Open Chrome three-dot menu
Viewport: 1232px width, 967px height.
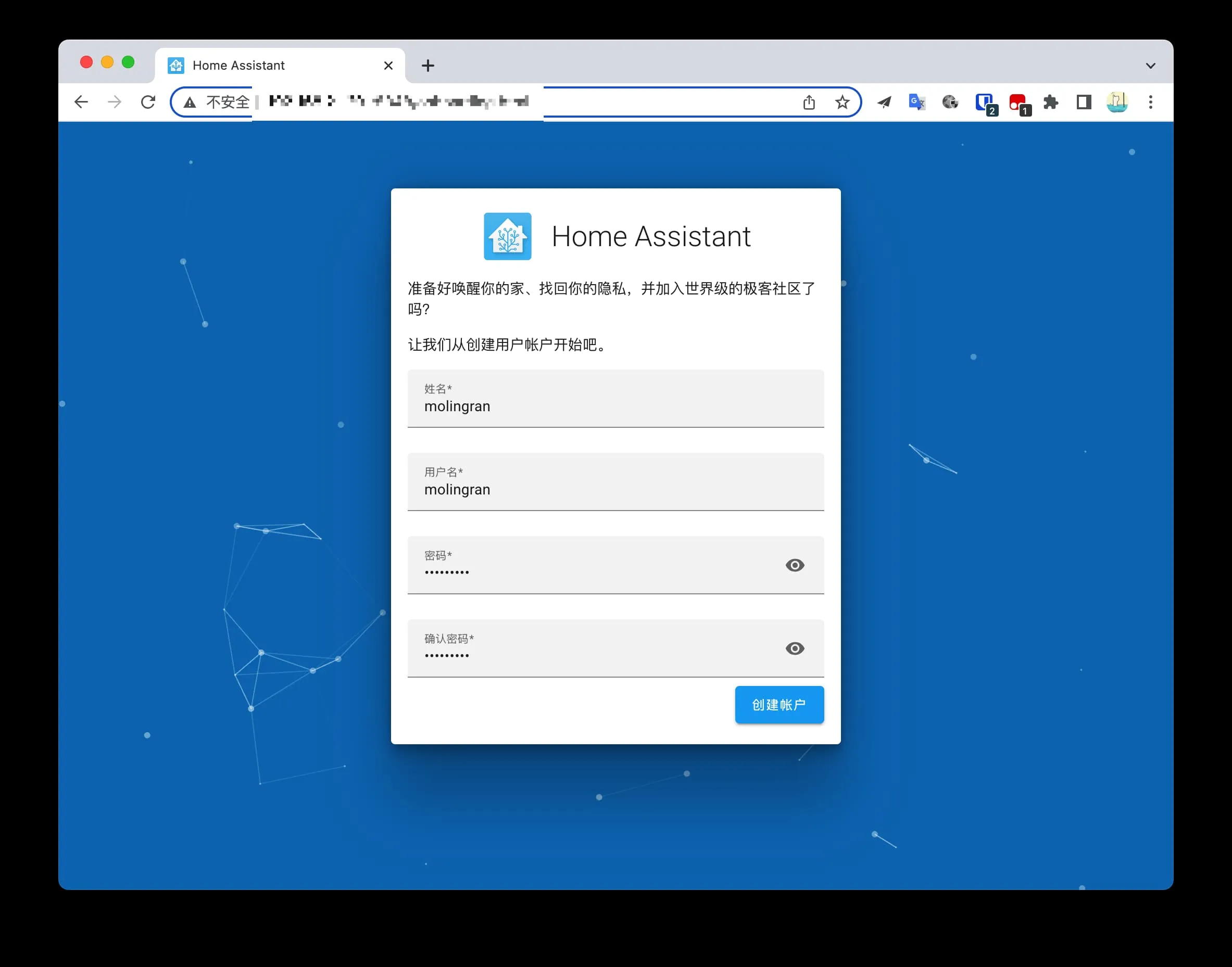coord(1150,102)
